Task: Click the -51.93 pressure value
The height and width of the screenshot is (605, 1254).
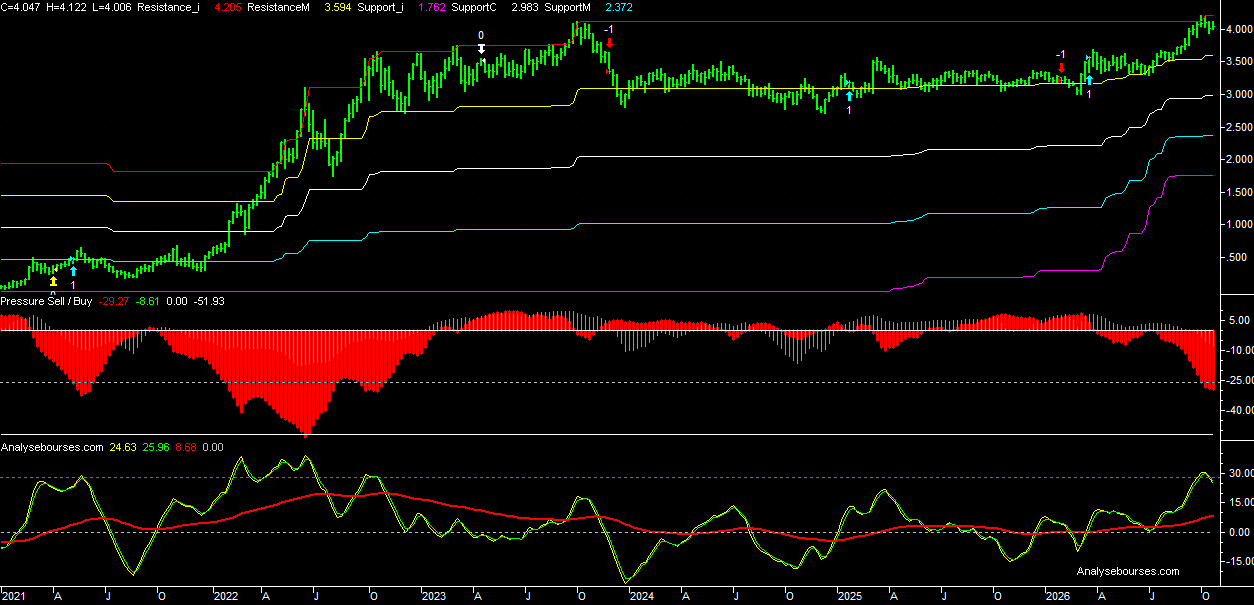Action: point(209,301)
